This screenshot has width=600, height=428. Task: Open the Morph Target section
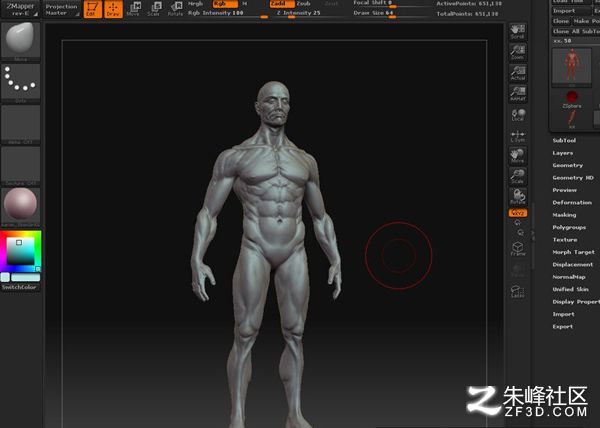574,252
